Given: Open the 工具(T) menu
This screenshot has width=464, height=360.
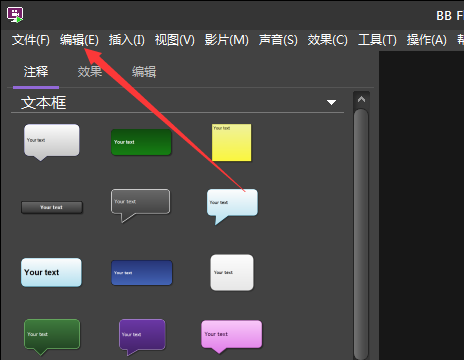Looking at the screenshot, I should click(377, 40).
